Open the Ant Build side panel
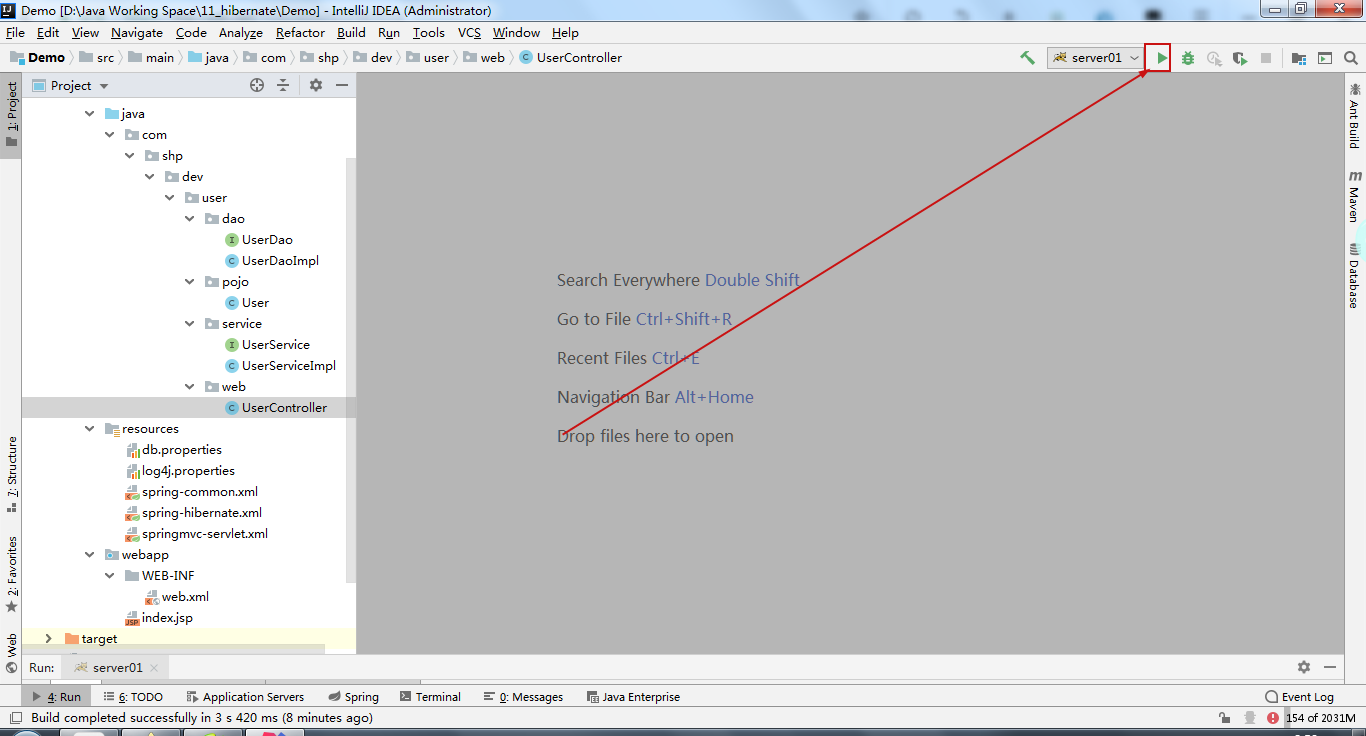Screen dimensions: 1366x736 [1355, 116]
